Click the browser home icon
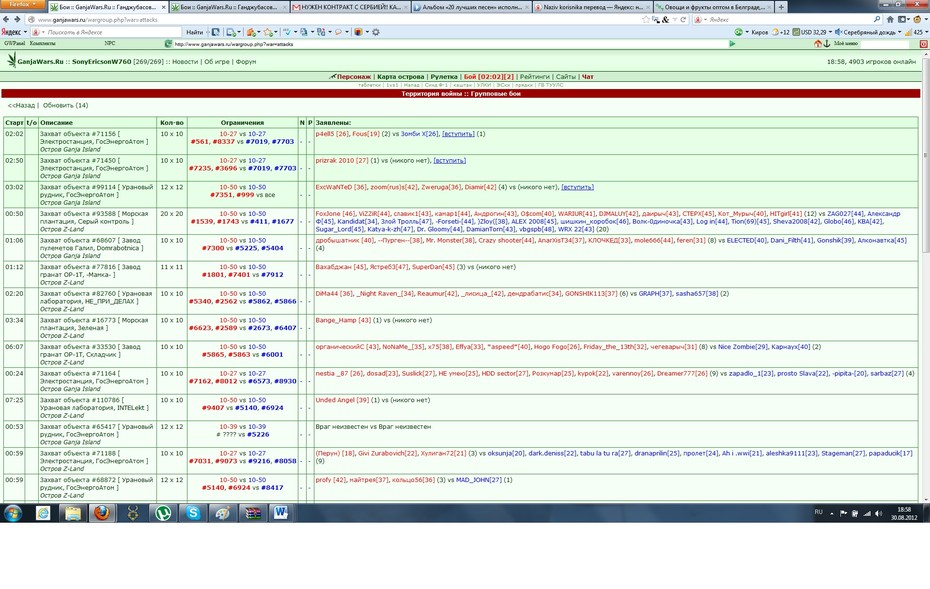Viewport: 930px width, 589px height. (890, 20)
